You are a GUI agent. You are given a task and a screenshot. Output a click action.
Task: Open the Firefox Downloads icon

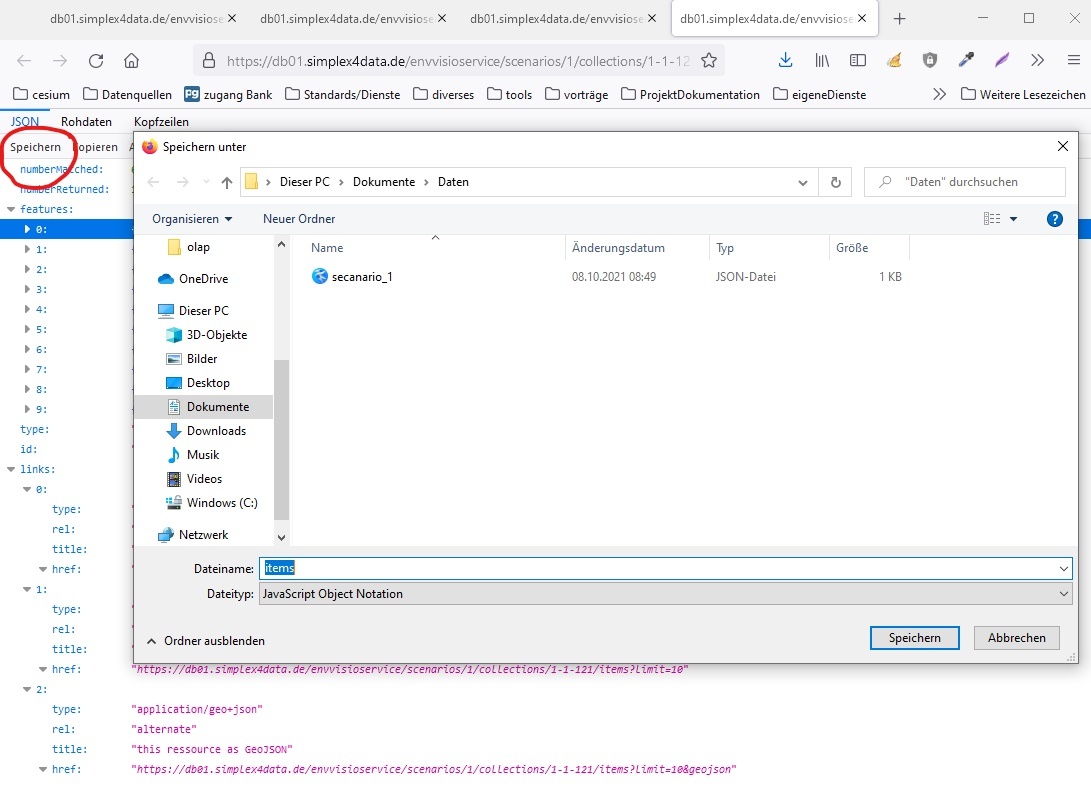coord(785,60)
